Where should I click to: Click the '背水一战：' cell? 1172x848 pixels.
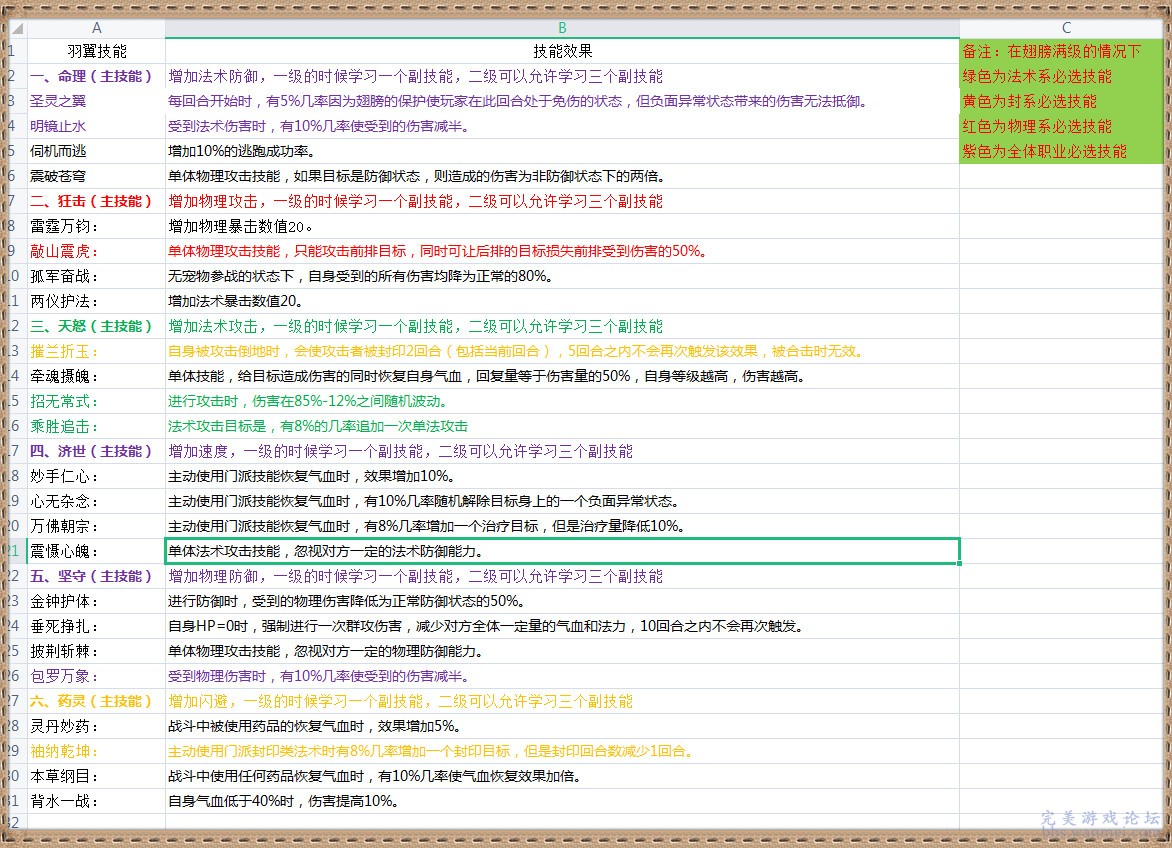pos(96,802)
